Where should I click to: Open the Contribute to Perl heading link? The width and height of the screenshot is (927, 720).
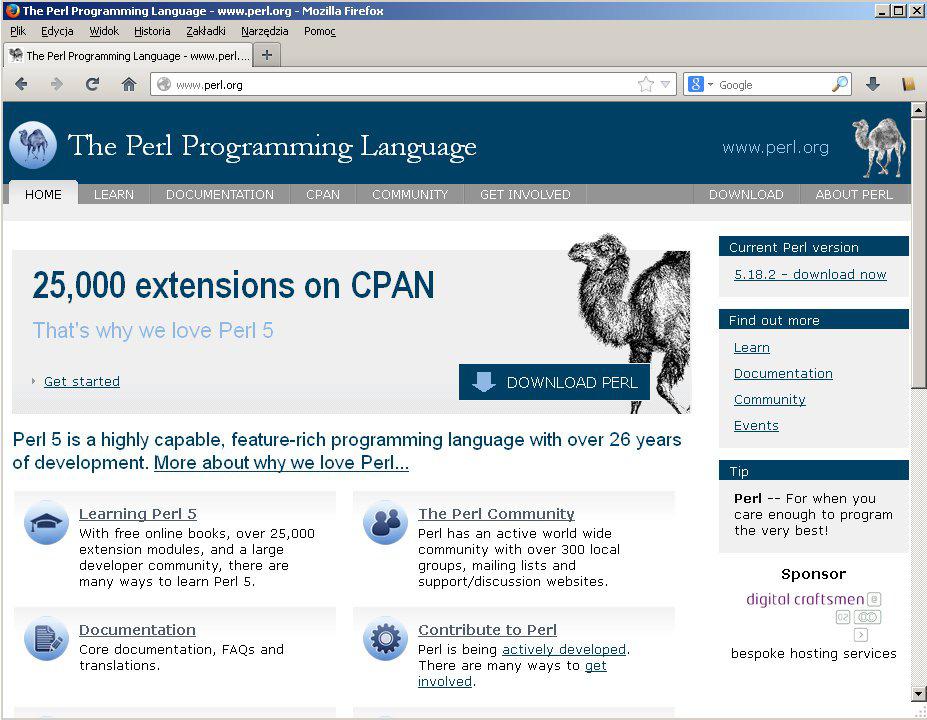click(487, 630)
